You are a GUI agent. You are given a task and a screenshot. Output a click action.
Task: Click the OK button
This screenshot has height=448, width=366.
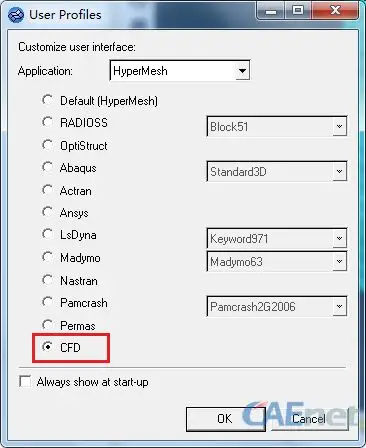pos(226,419)
